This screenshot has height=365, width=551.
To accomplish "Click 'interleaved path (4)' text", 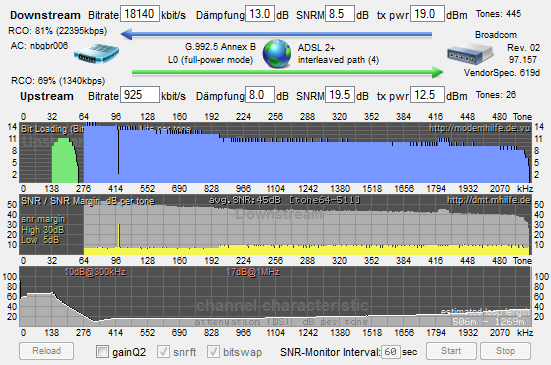I will coord(338,60).
